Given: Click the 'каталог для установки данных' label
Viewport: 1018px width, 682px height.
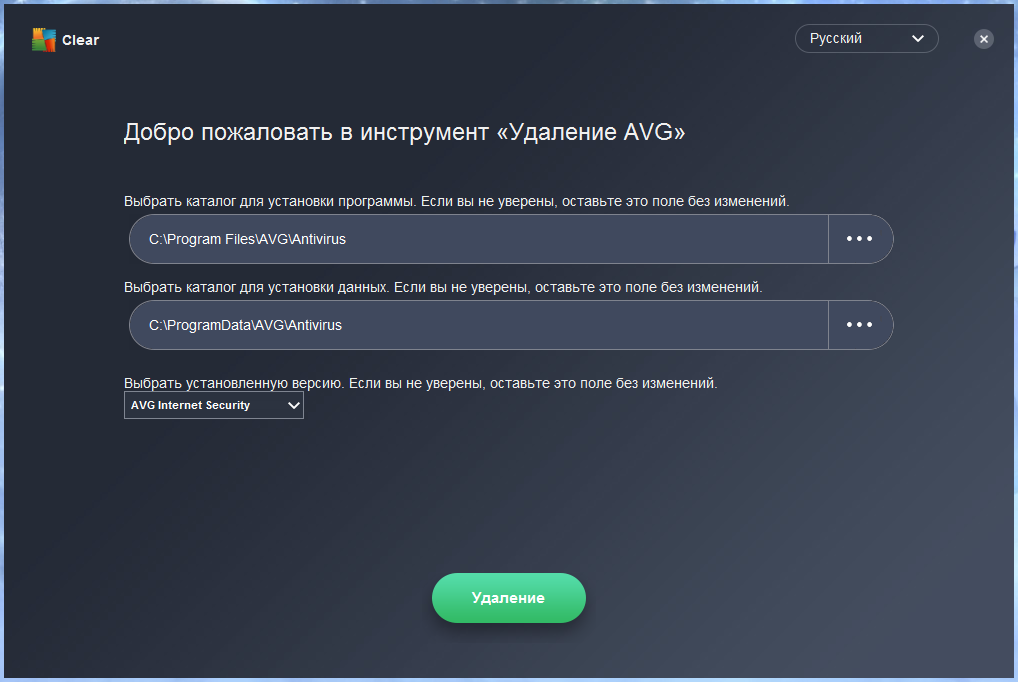Looking at the screenshot, I should 286,287.
